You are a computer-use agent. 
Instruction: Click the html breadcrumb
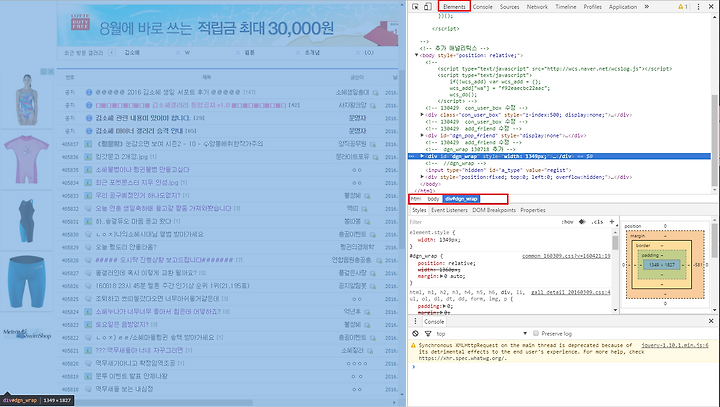click(x=416, y=199)
